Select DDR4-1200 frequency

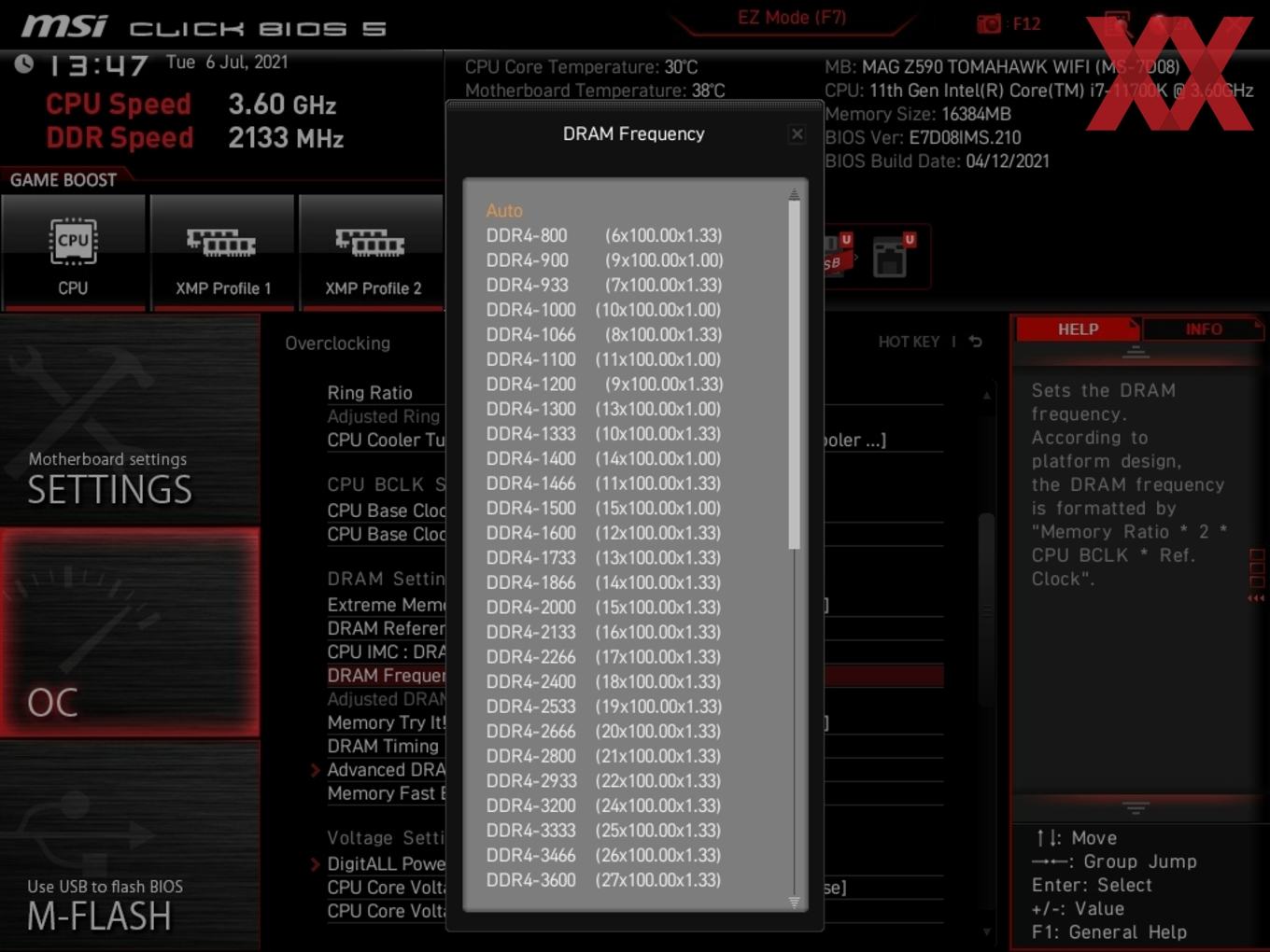tap(604, 384)
